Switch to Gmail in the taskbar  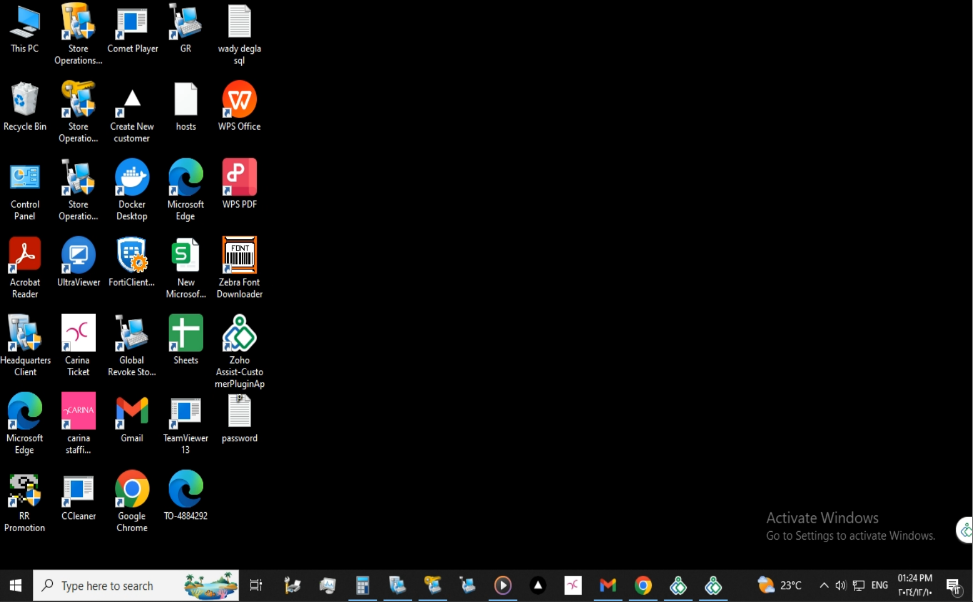[608, 585]
